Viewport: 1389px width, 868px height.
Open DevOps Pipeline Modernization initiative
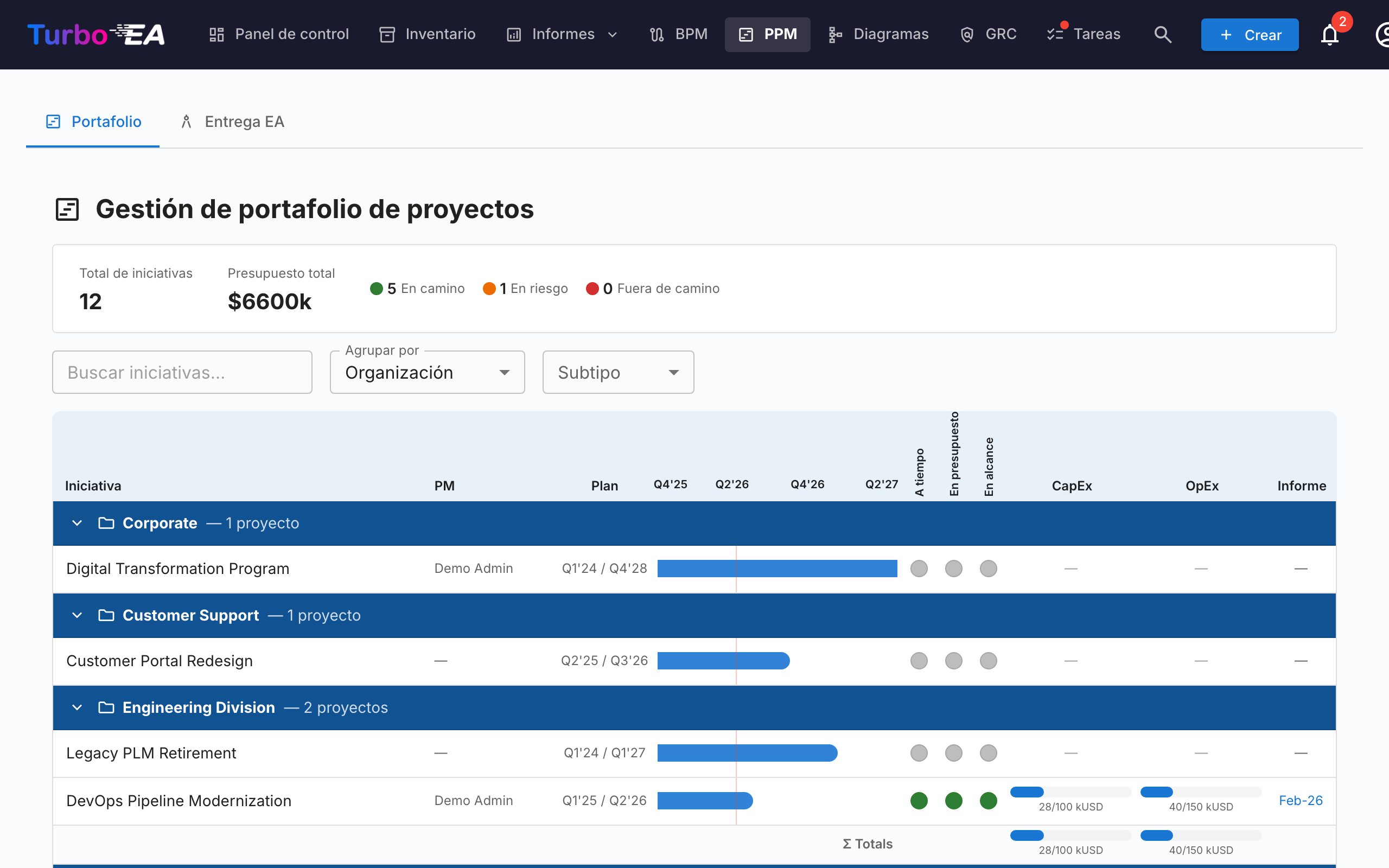179,800
